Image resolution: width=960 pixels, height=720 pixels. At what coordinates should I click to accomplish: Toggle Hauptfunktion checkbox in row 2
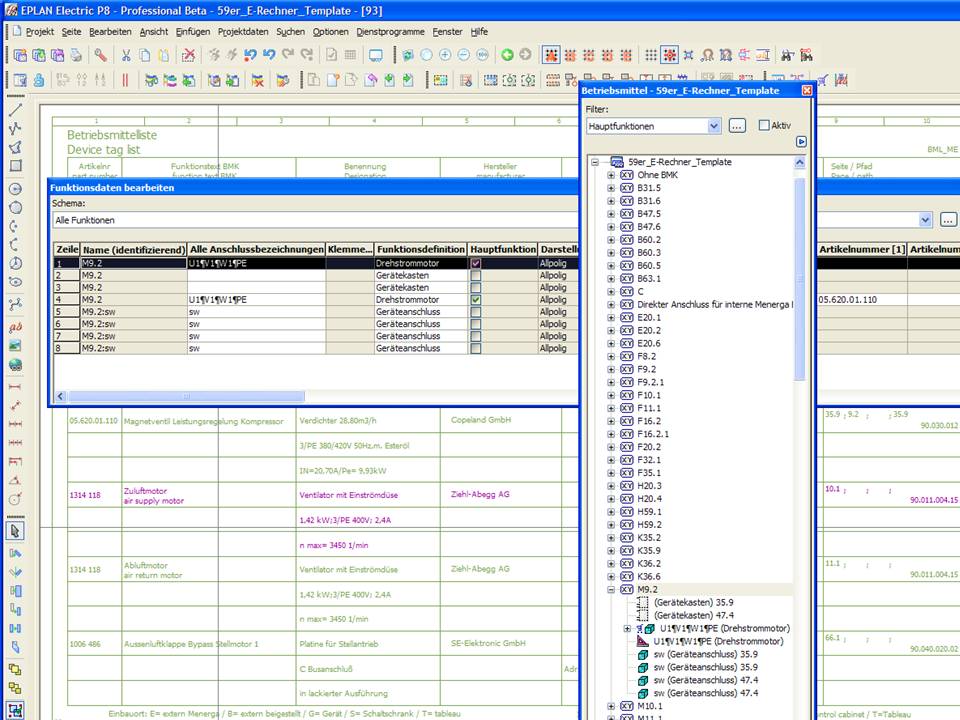pyautogui.click(x=476, y=276)
